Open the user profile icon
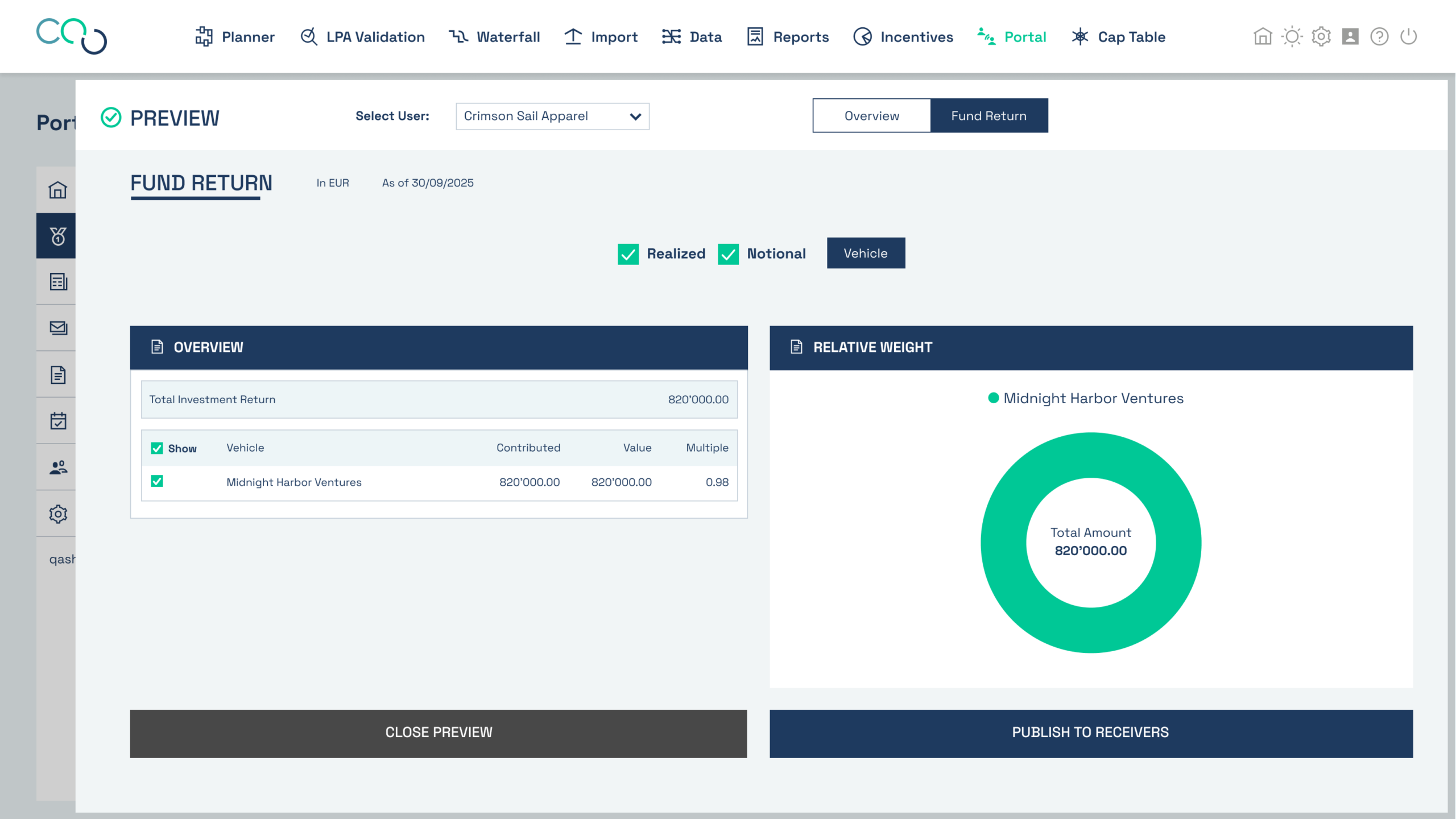The height and width of the screenshot is (819, 1456). click(x=1350, y=36)
